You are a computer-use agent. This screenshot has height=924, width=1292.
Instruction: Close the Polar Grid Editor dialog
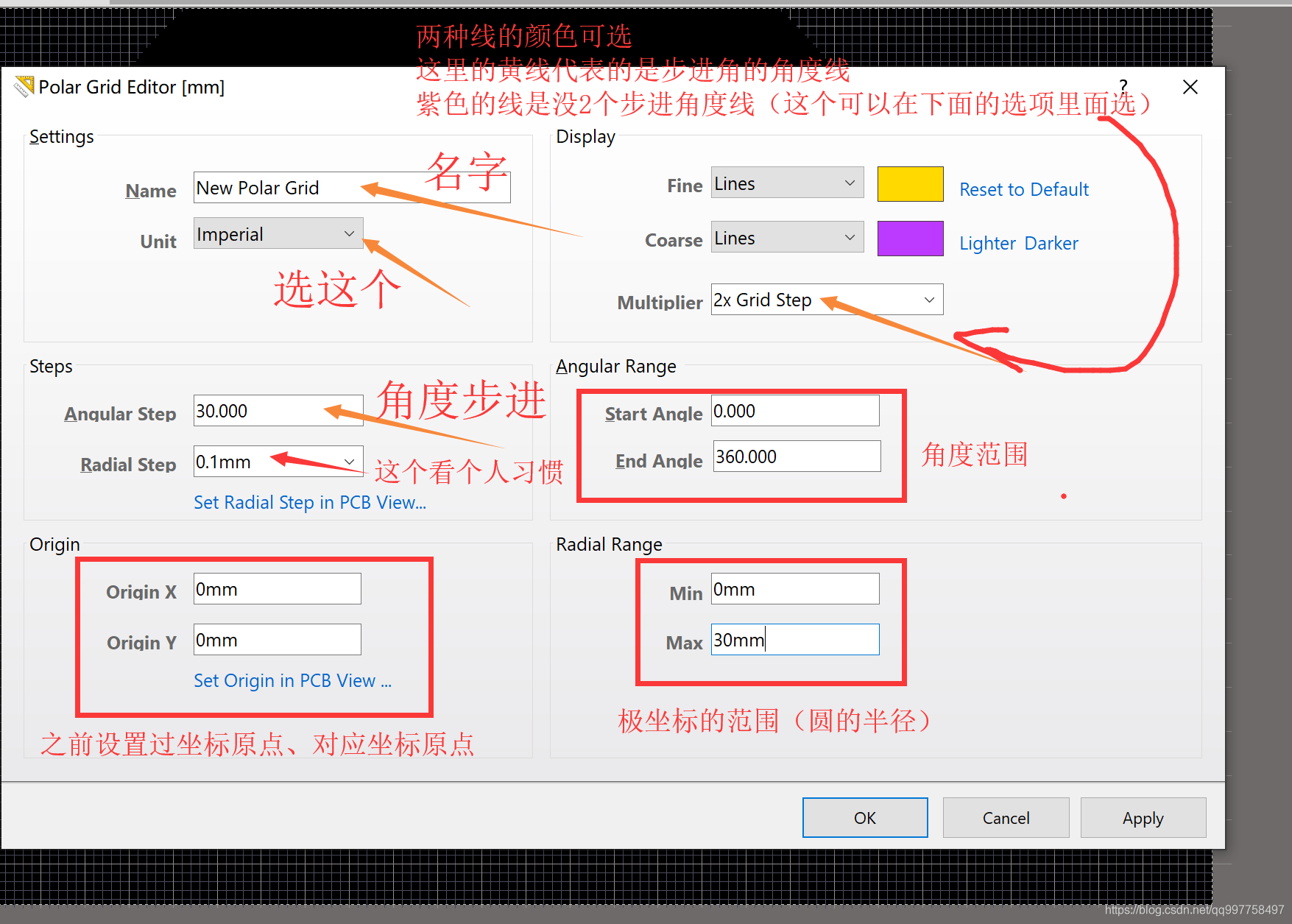pos(1190,87)
